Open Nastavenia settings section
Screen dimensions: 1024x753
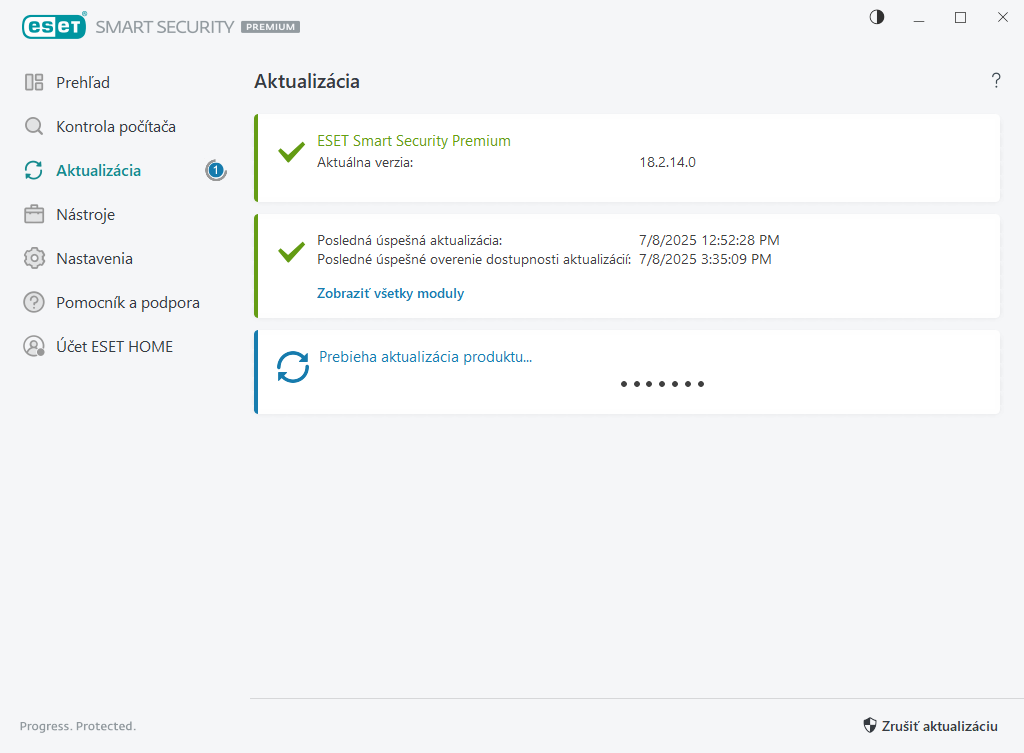94,258
